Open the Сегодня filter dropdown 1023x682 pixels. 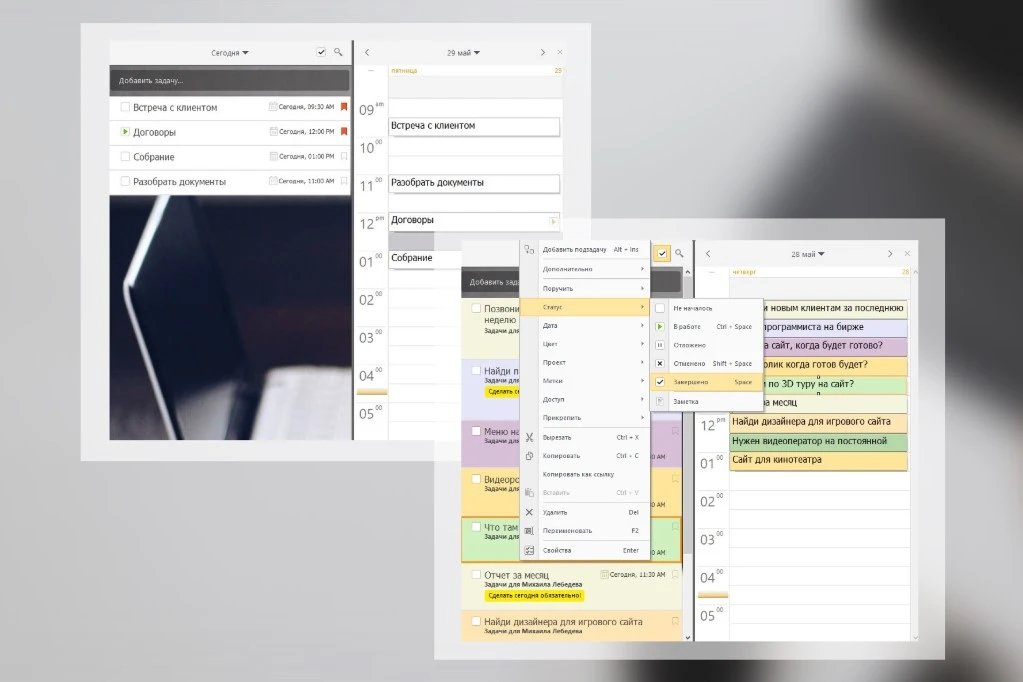click(230, 52)
